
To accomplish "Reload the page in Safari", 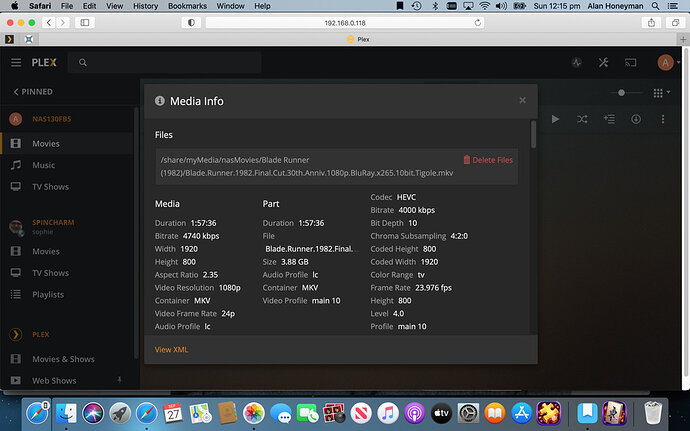I will (x=477, y=23).
